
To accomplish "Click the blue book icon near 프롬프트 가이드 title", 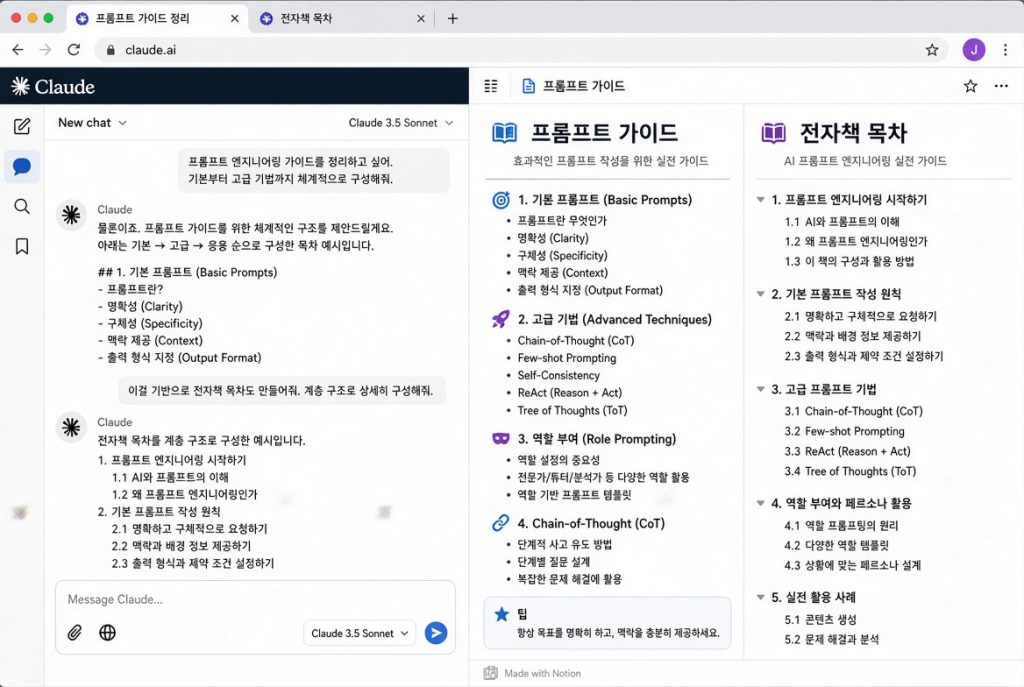I will click(504, 133).
